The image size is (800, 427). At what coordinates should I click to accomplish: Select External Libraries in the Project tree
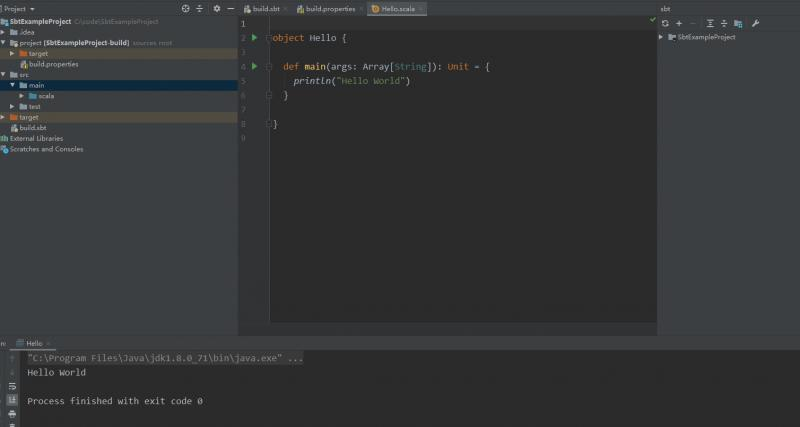click(36, 138)
